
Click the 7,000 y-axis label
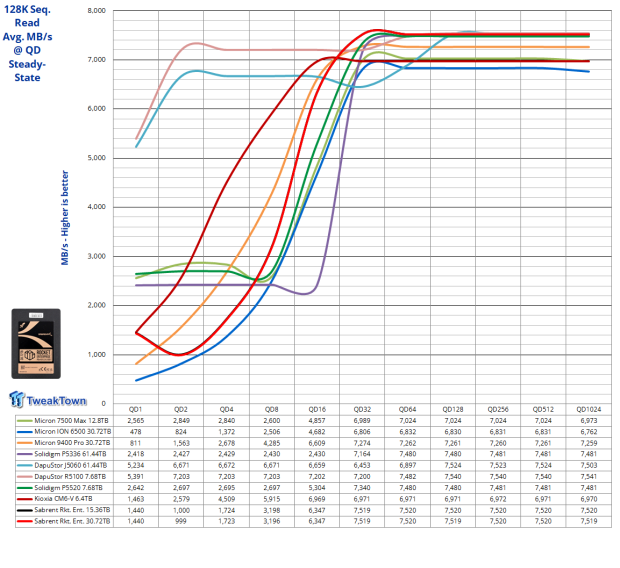coord(97,60)
